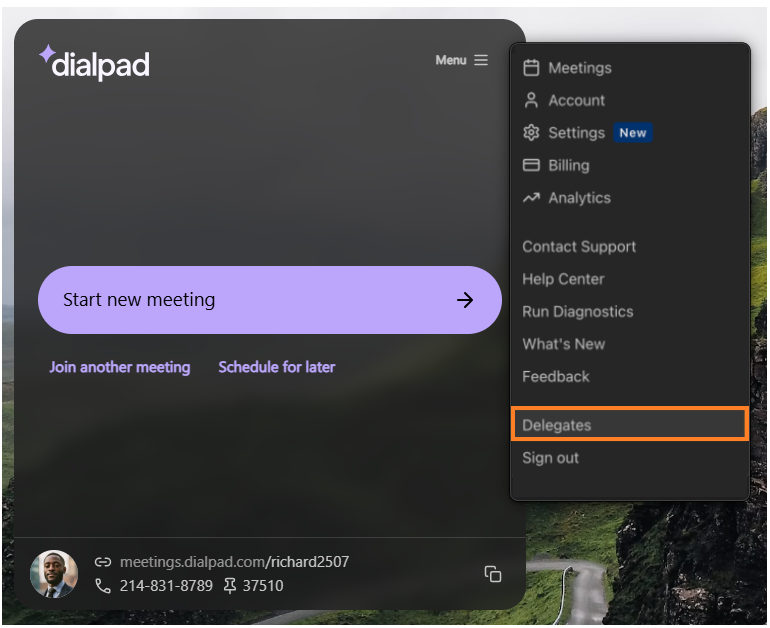
Task: Click the Menu text label
Action: [x=451, y=60]
